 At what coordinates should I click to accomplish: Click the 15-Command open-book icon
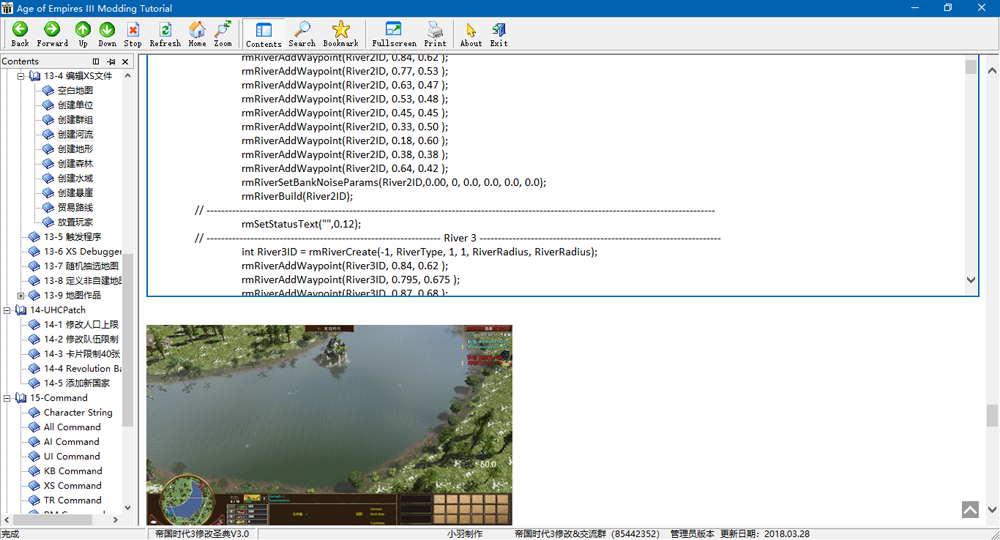20,398
